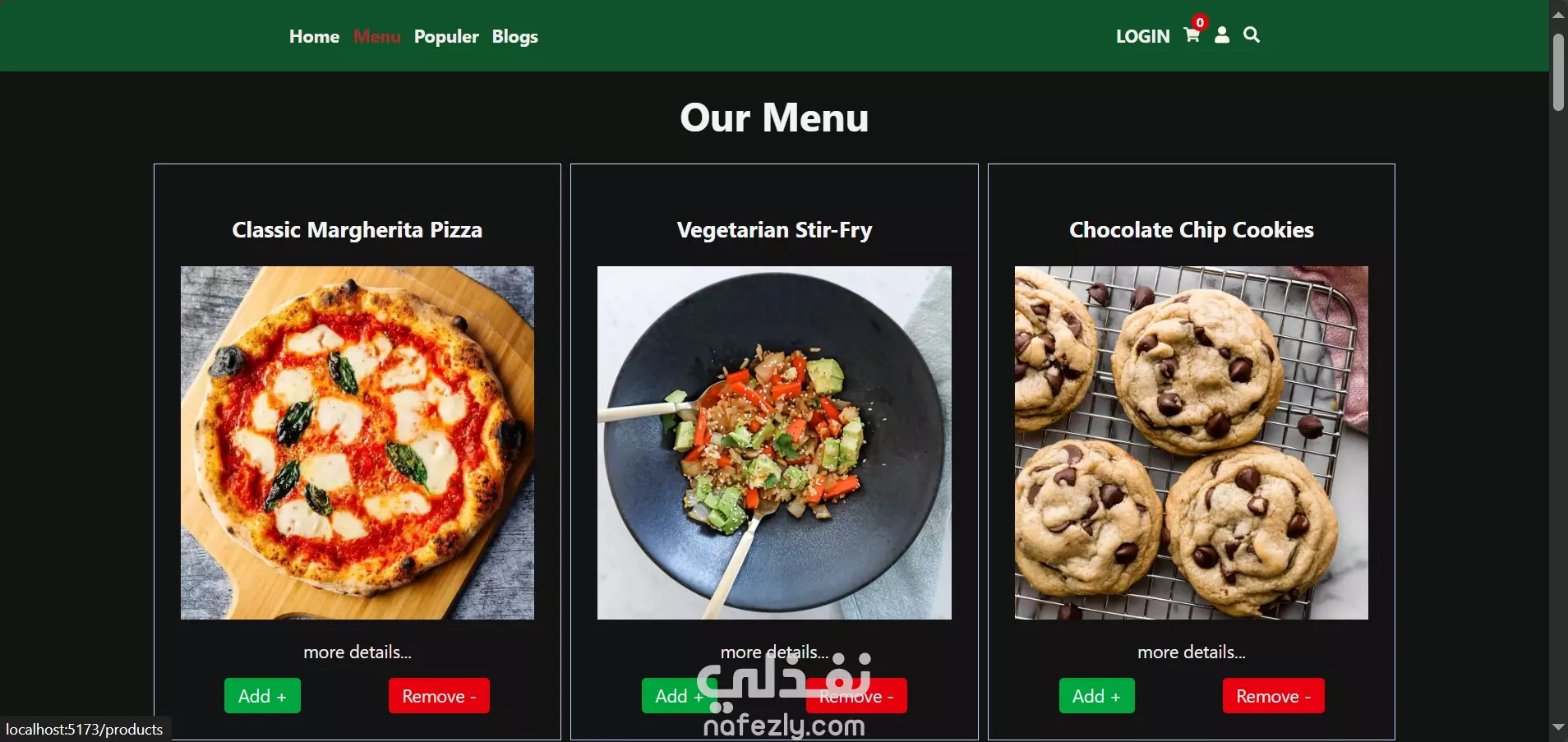Click the Vegetarian Stir-Fry image
The height and width of the screenshot is (742, 1568).
[774, 443]
